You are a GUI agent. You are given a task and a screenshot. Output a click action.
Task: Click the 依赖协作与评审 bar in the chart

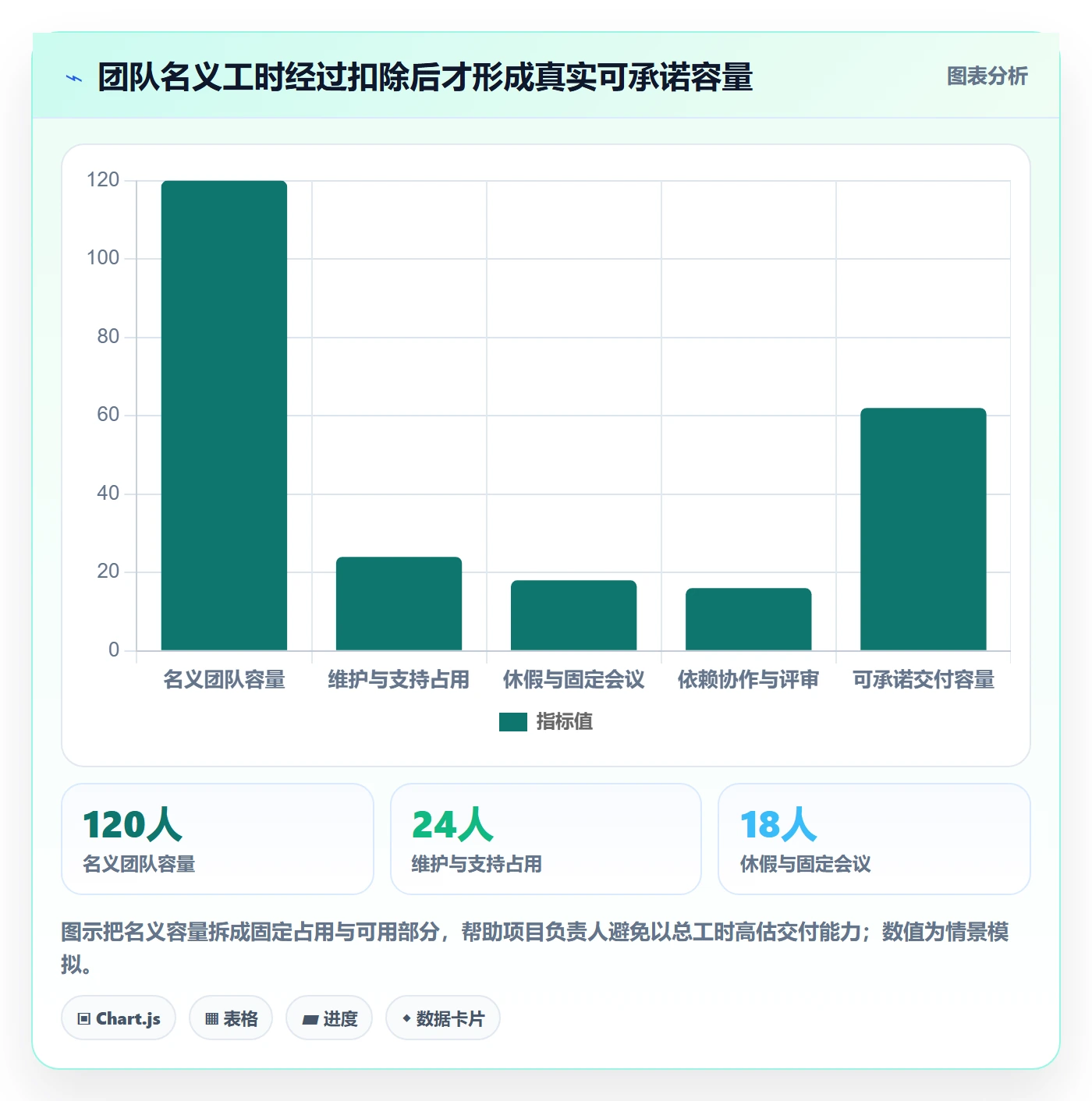click(x=748, y=619)
